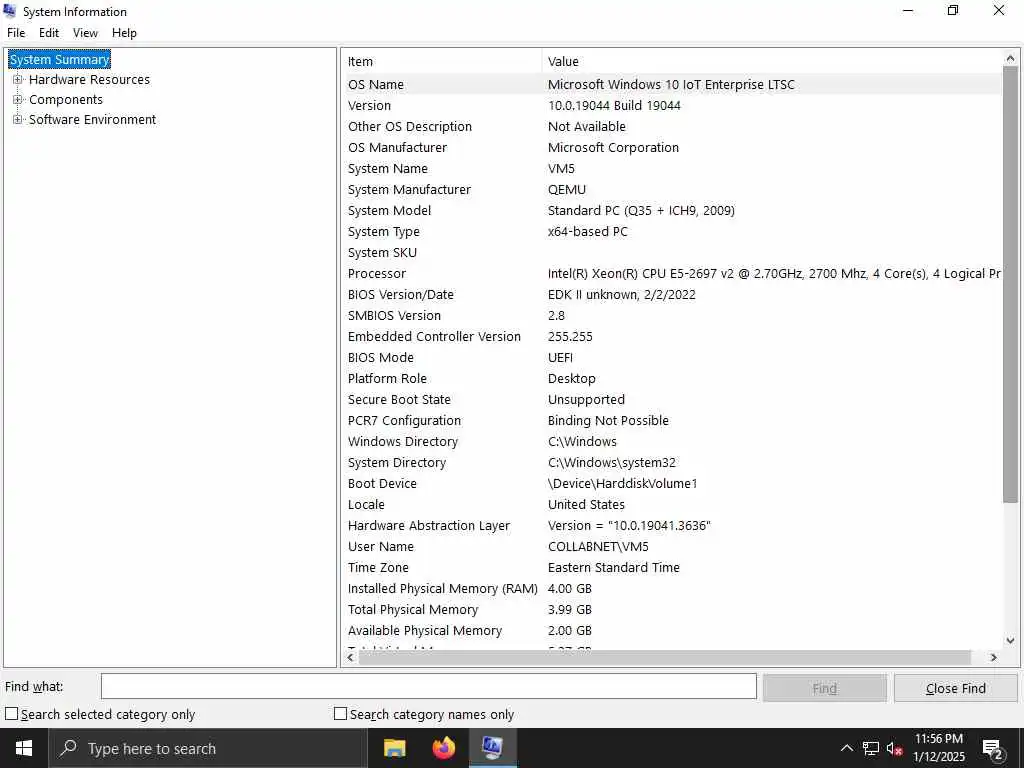Enable Search selected category only checkbox

(x=12, y=714)
